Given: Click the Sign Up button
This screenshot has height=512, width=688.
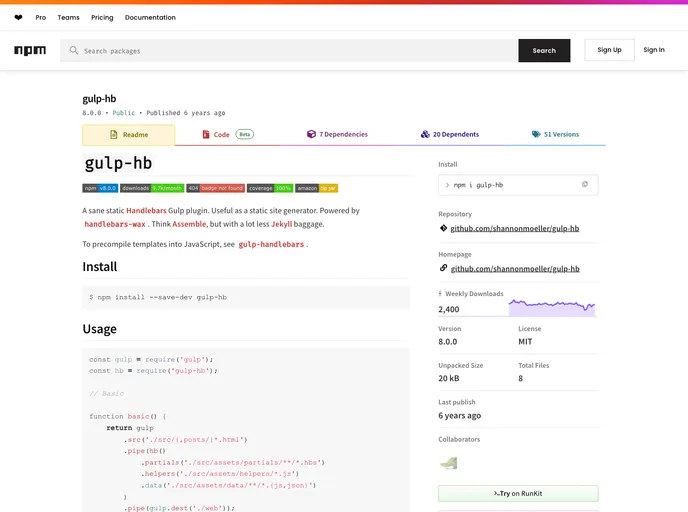Looking at the screenshot, I should [x=609, y=50].
